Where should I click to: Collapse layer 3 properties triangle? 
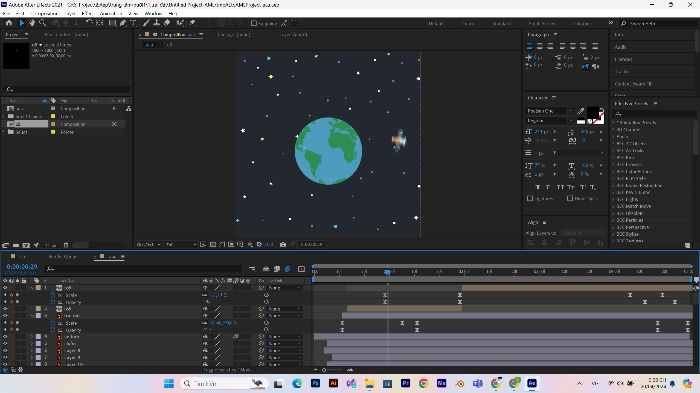(32, 316)
